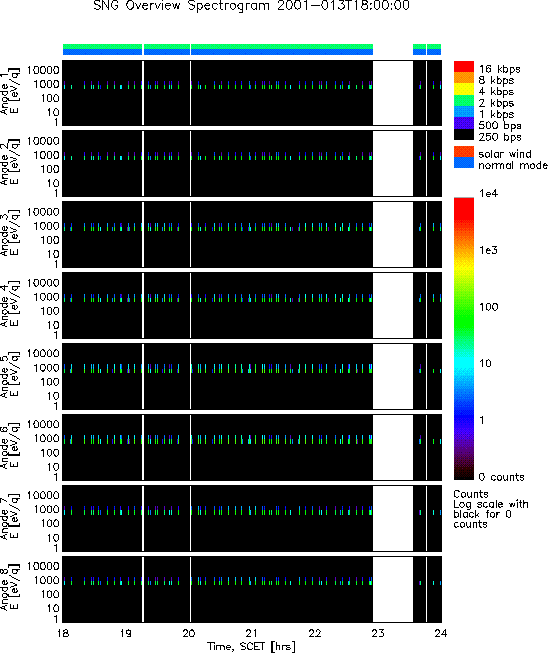Click the '20' time axis tick

click(189, 633)
